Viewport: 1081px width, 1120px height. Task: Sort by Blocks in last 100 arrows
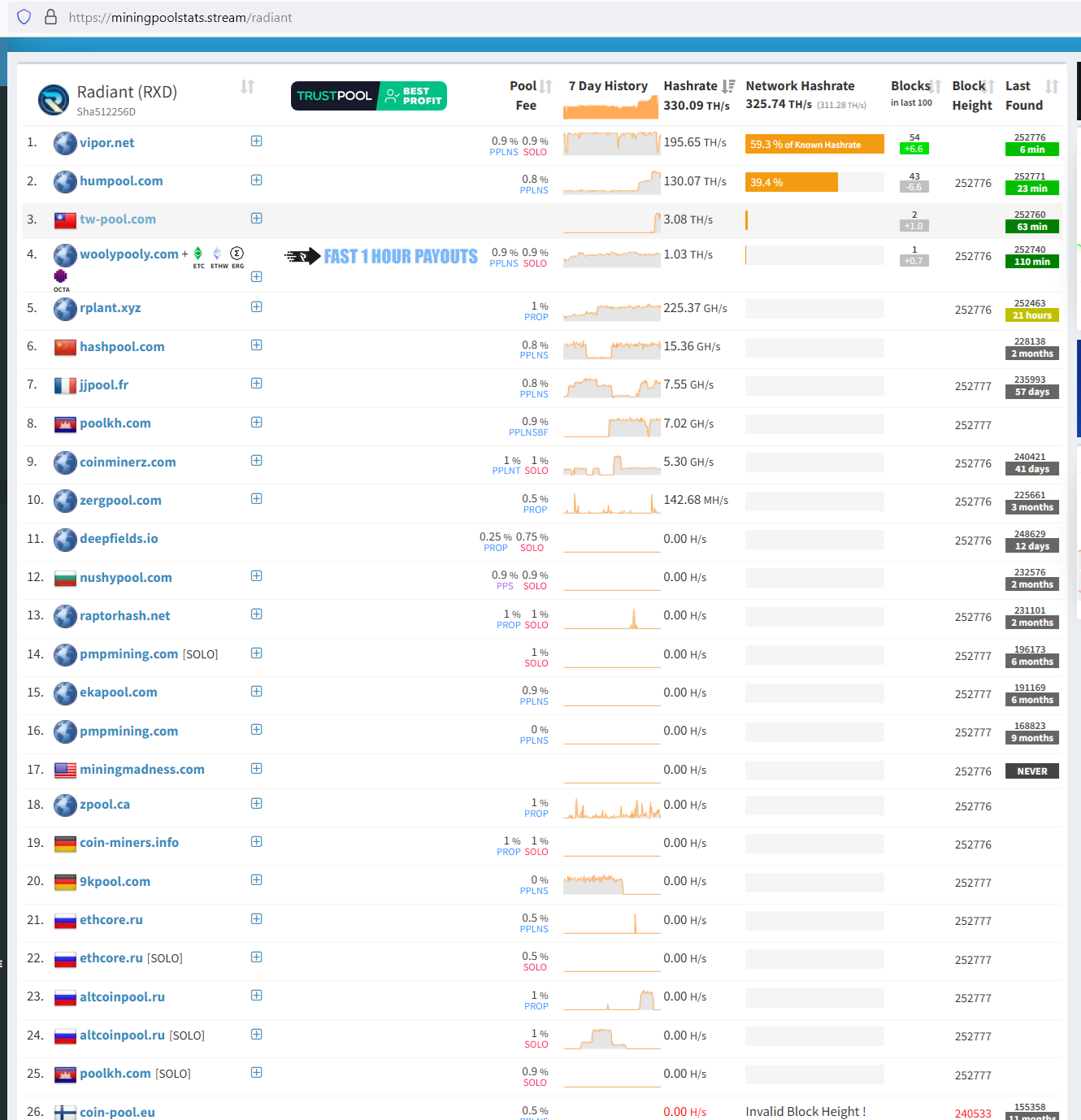936,86
